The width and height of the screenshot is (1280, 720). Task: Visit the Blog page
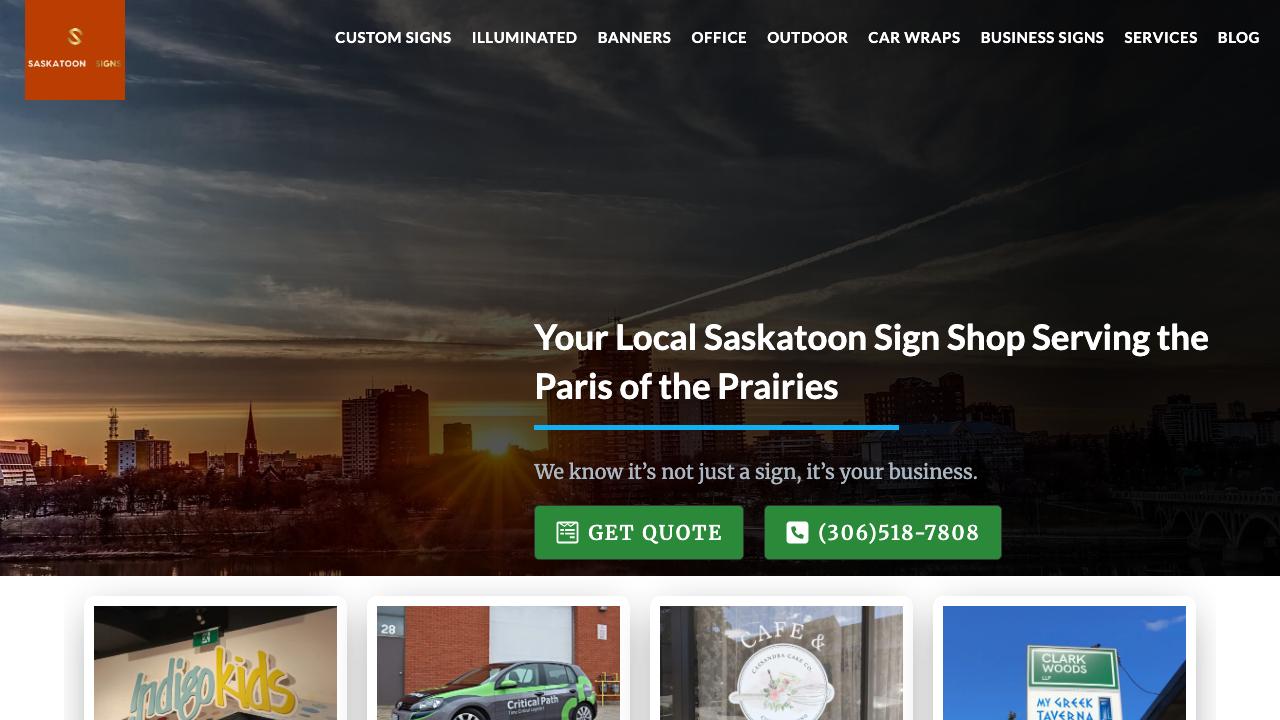1238,37
